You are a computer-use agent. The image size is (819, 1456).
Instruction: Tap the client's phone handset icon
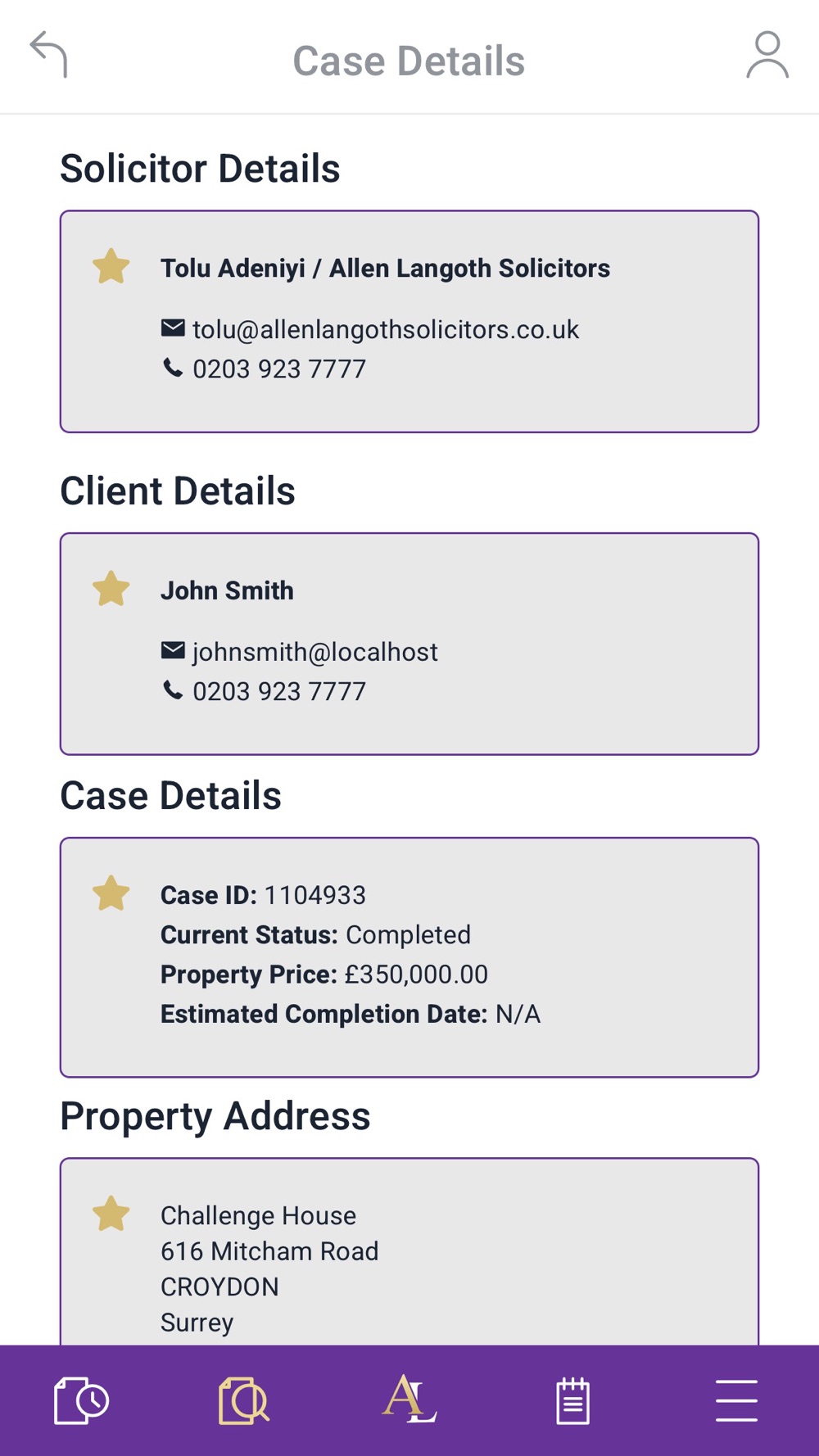(x=173, y=691)
